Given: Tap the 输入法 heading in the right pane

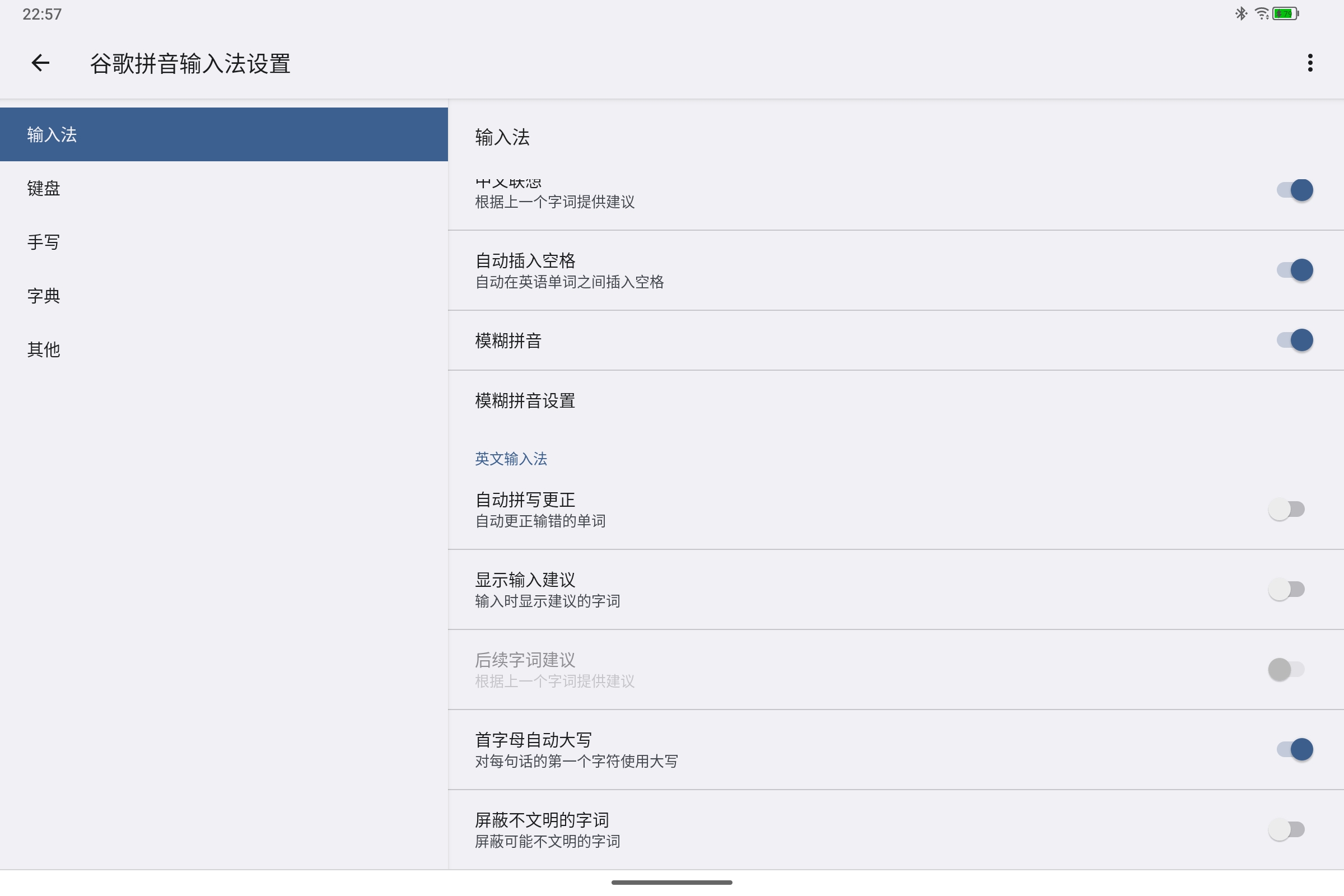Looking at the screenshot, I should [x=502, y=137].
